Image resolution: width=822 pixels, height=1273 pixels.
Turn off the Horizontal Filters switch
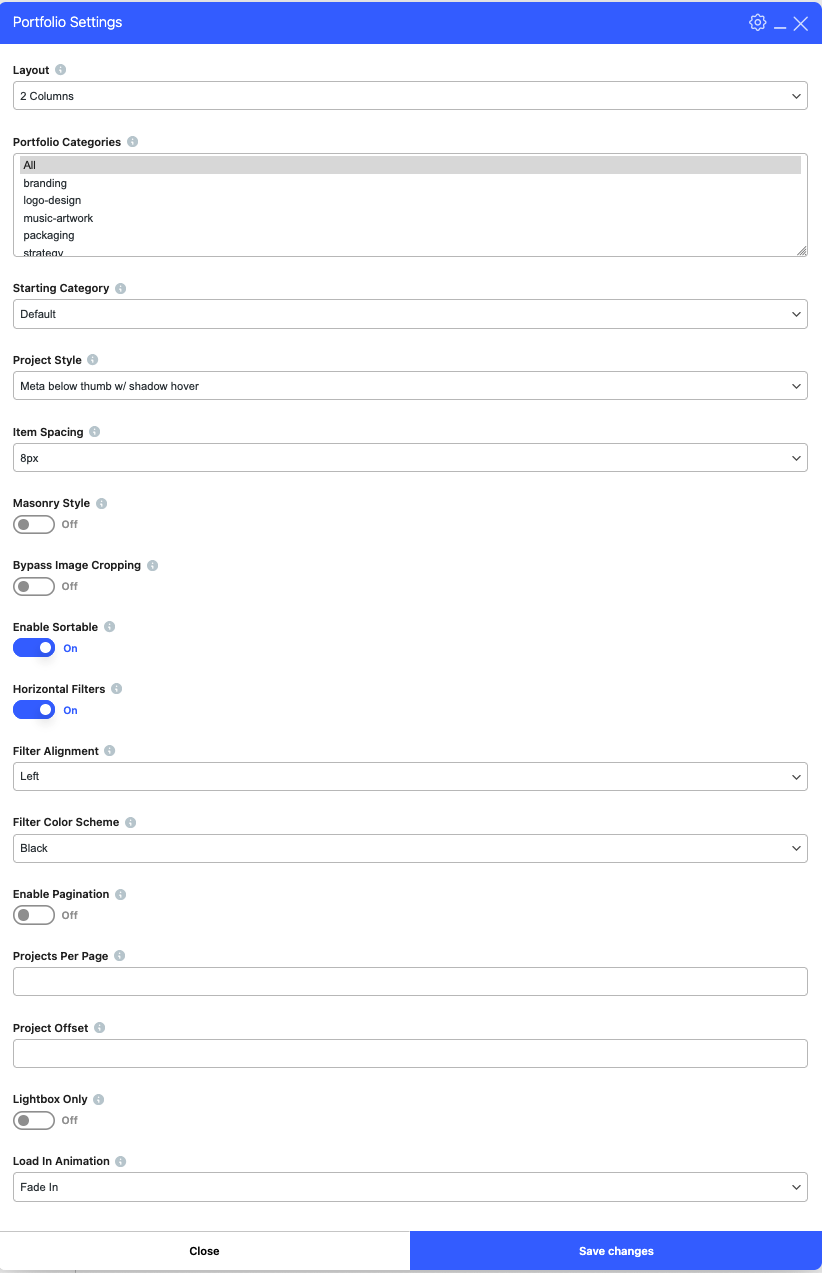pos(34,710)
